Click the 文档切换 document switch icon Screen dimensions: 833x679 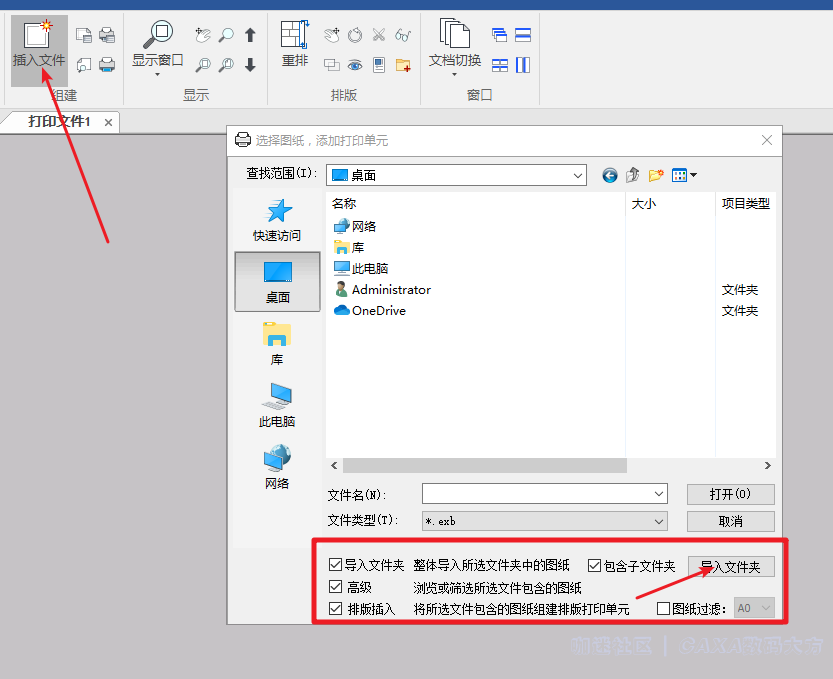coord(455,33)
